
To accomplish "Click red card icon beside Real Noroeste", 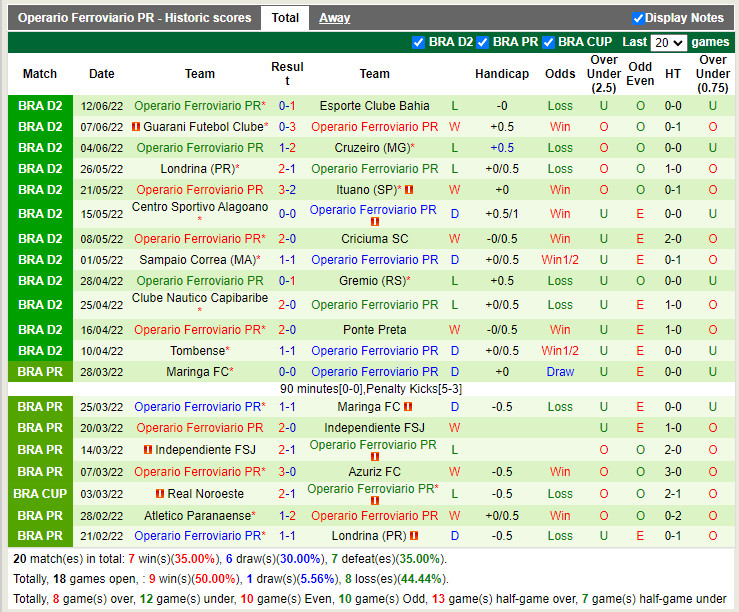I will point(160,494).
